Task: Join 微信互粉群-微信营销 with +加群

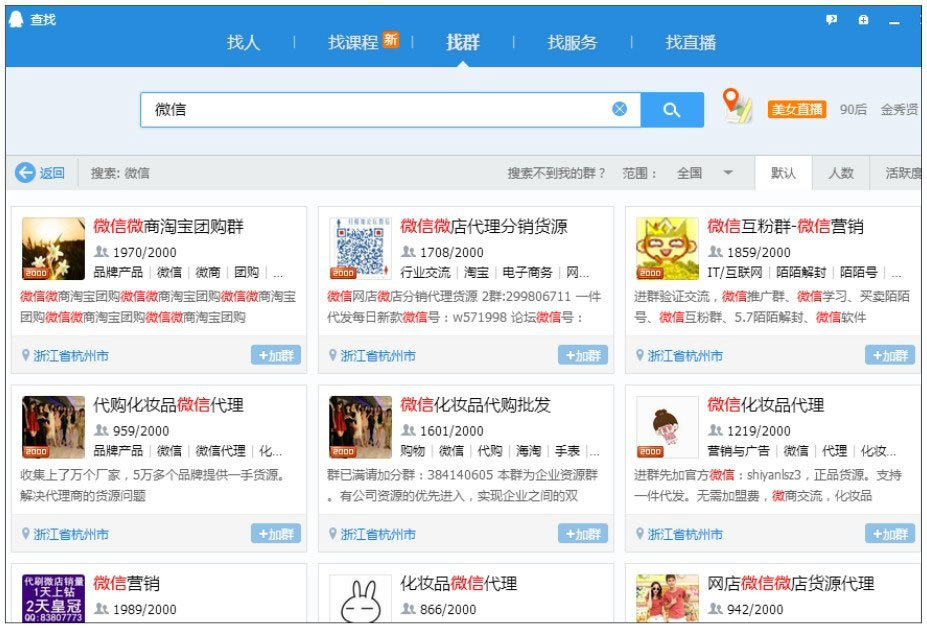Action: coord(890,355)
